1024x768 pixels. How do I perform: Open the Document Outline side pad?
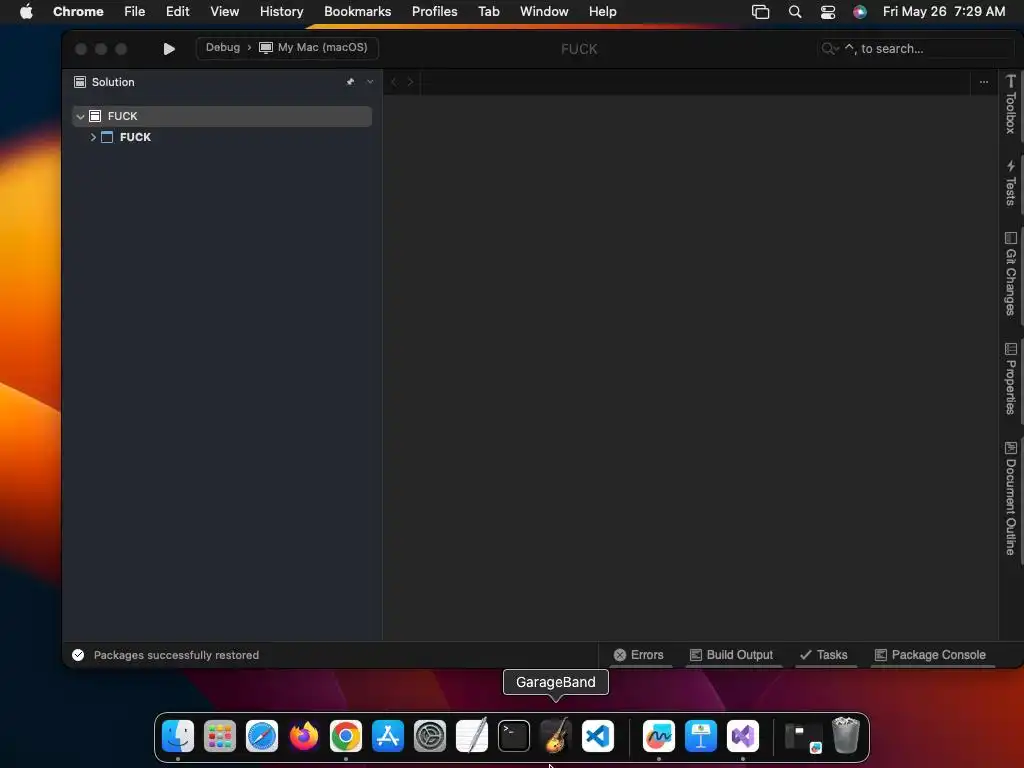click(x=1010, y=499)
